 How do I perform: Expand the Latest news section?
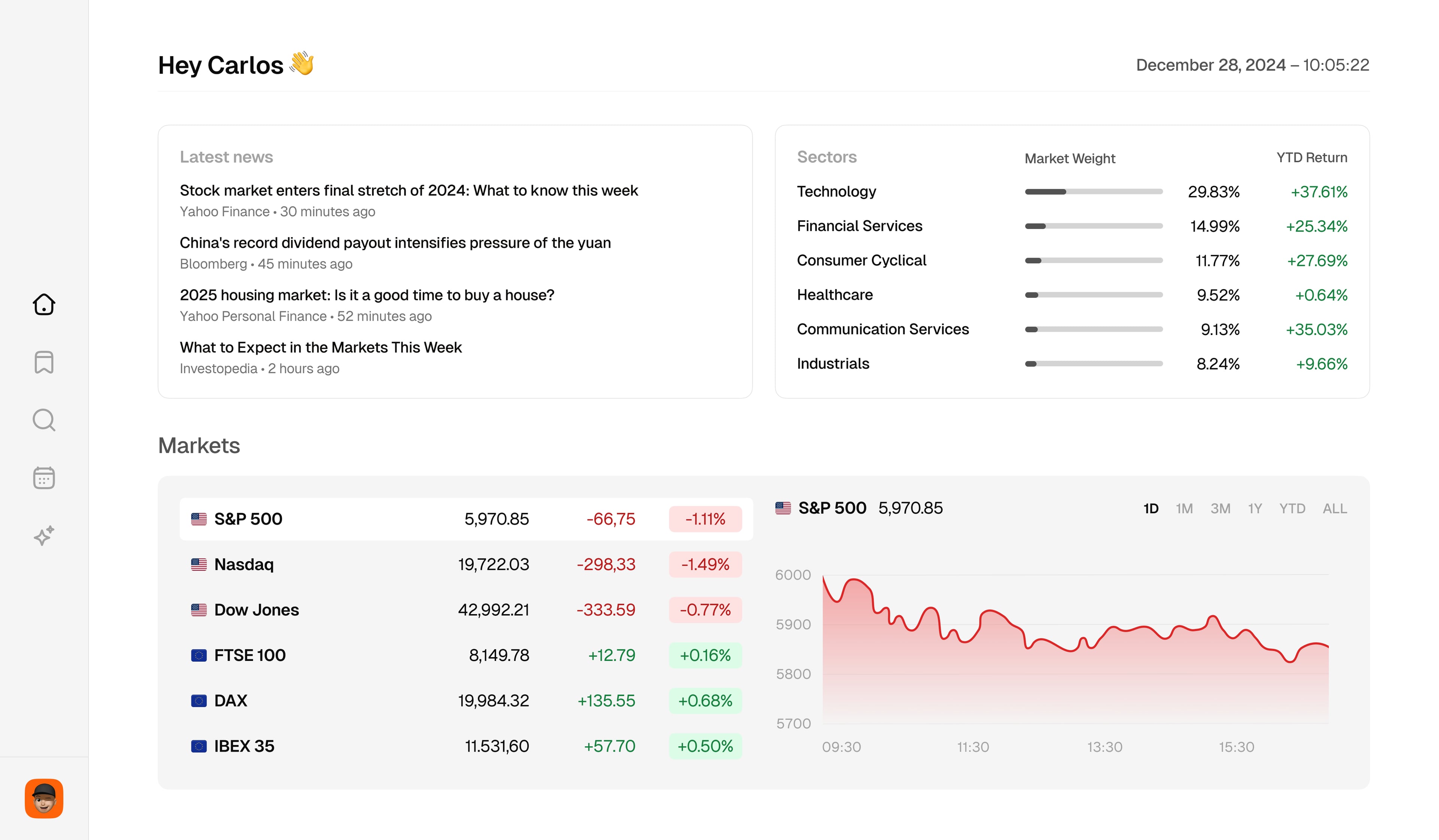(x=226, y=157)
